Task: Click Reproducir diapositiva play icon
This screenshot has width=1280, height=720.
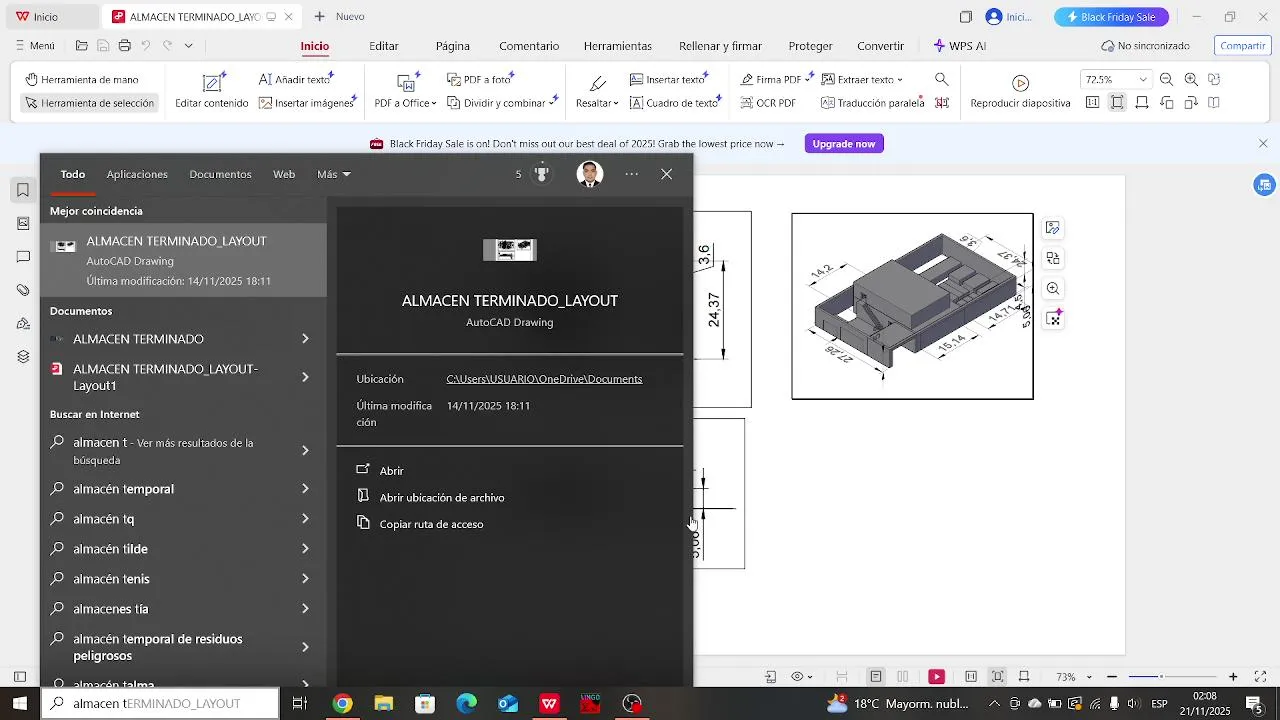Action: [1020, 83]
